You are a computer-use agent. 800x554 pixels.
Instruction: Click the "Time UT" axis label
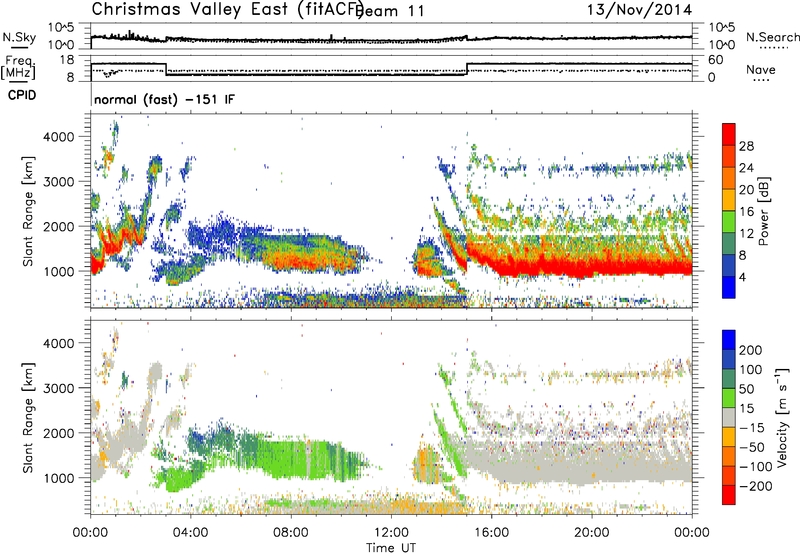click(x=391, y=547)
